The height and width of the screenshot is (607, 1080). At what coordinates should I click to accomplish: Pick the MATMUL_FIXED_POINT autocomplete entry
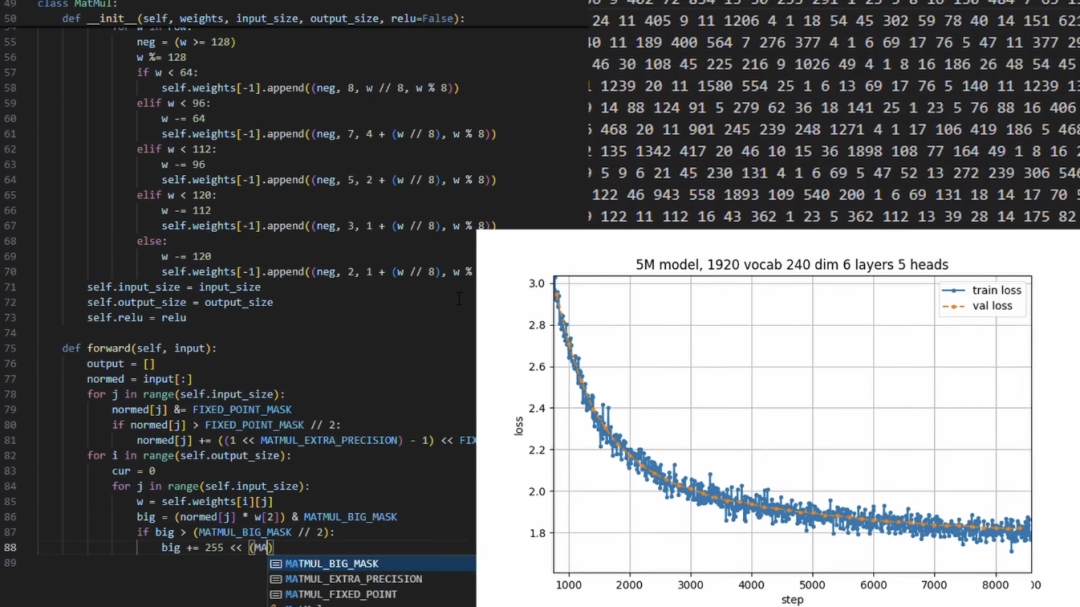pyautogui.click(x=340, y=594)
